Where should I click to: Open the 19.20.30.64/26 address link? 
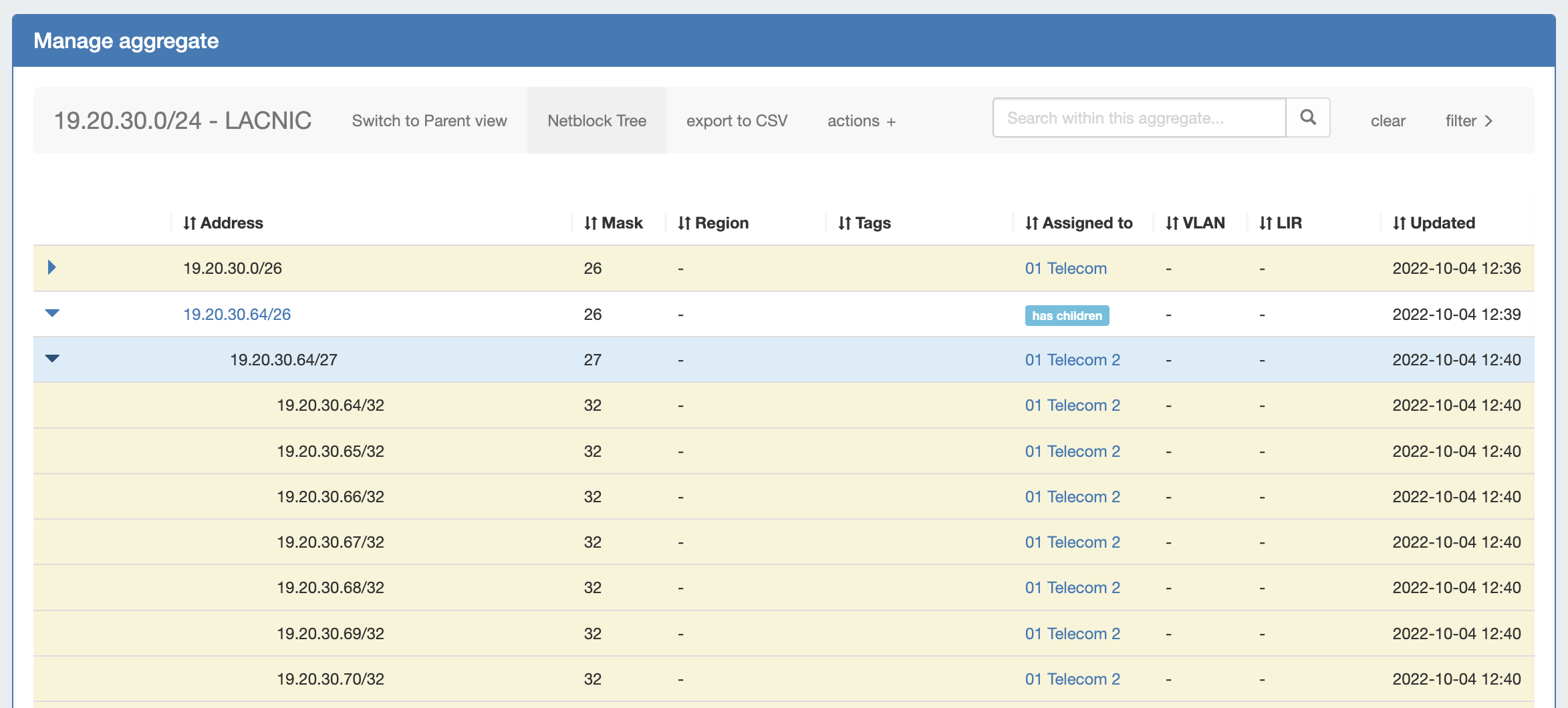(x=237, y=315)
